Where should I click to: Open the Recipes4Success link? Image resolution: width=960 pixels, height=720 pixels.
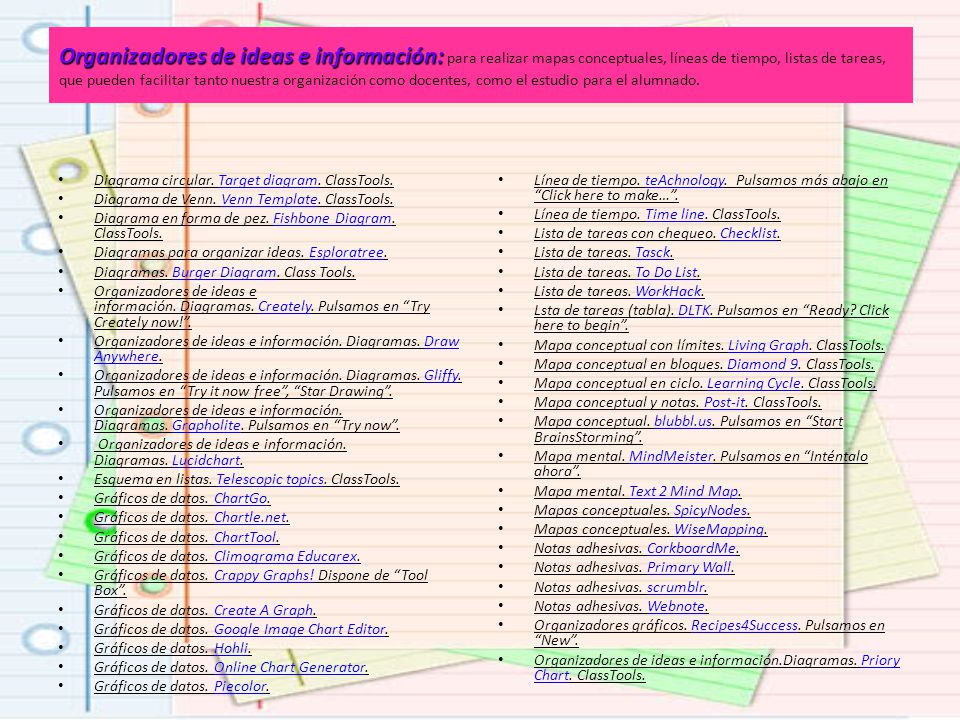coord(744,625)
